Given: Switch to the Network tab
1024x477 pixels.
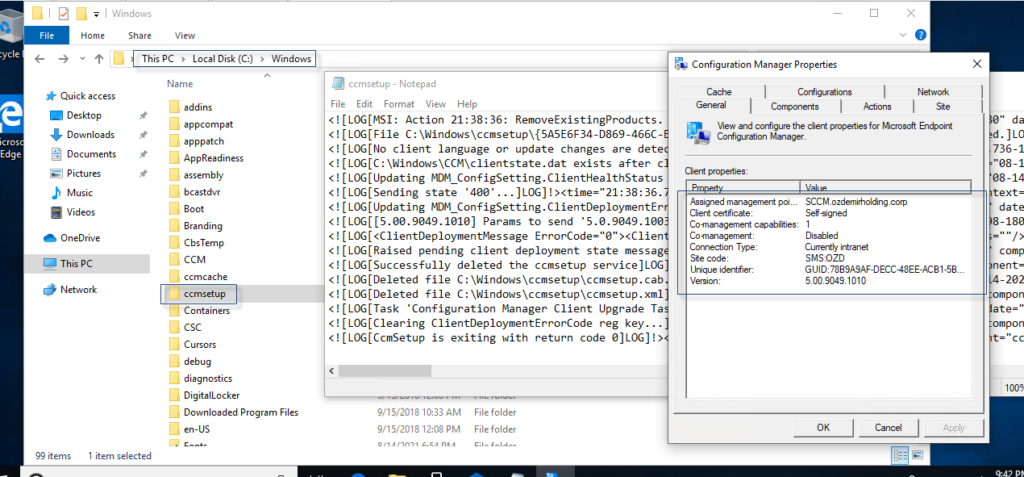Looking at the screenshot, I should pos(933,92).
